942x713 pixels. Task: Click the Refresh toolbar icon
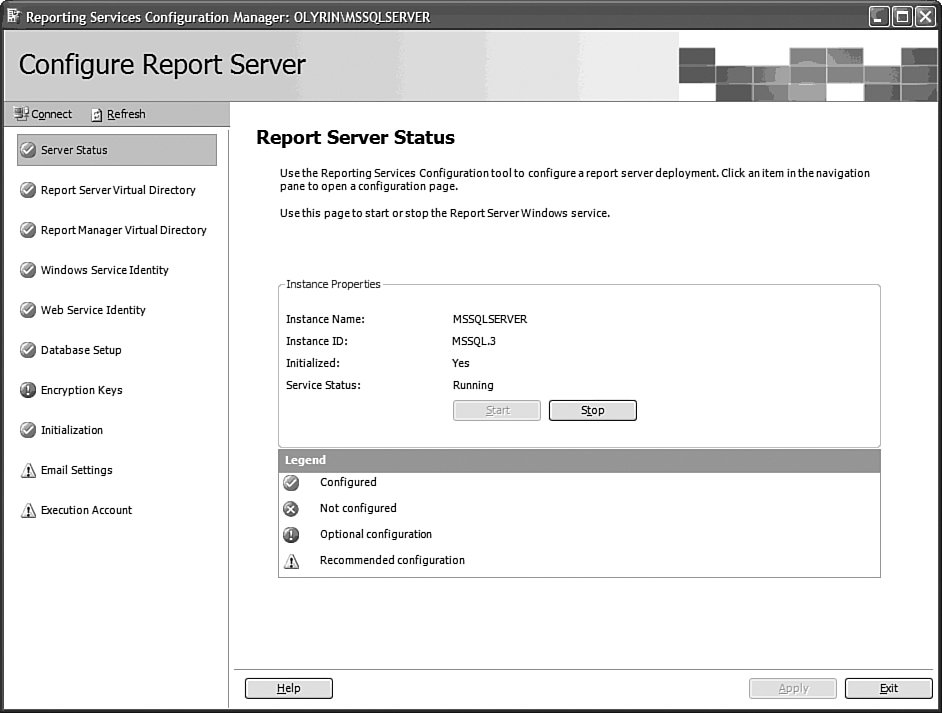click(97, 115)
